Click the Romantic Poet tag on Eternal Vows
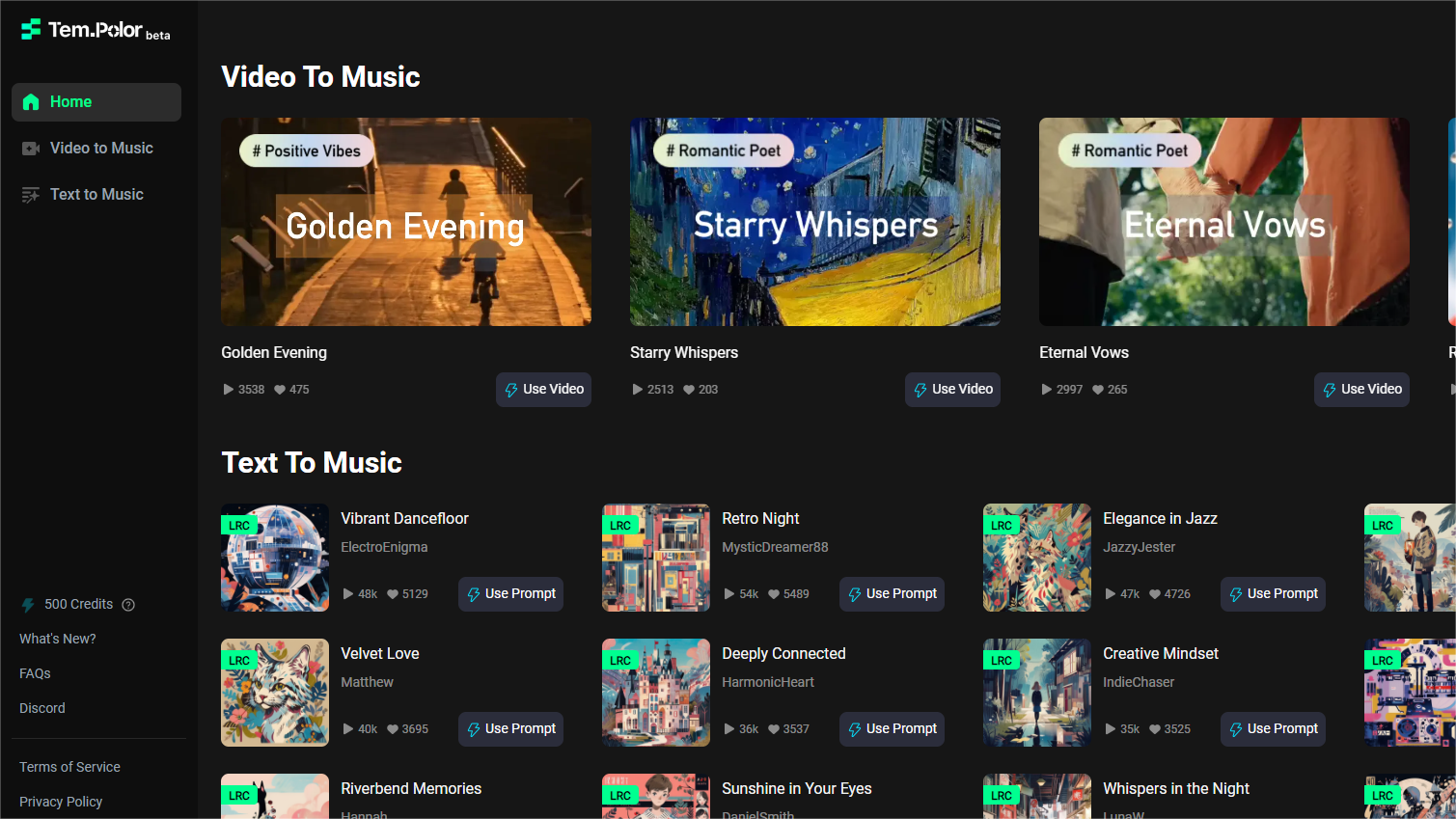 (x=1130, y=150)
